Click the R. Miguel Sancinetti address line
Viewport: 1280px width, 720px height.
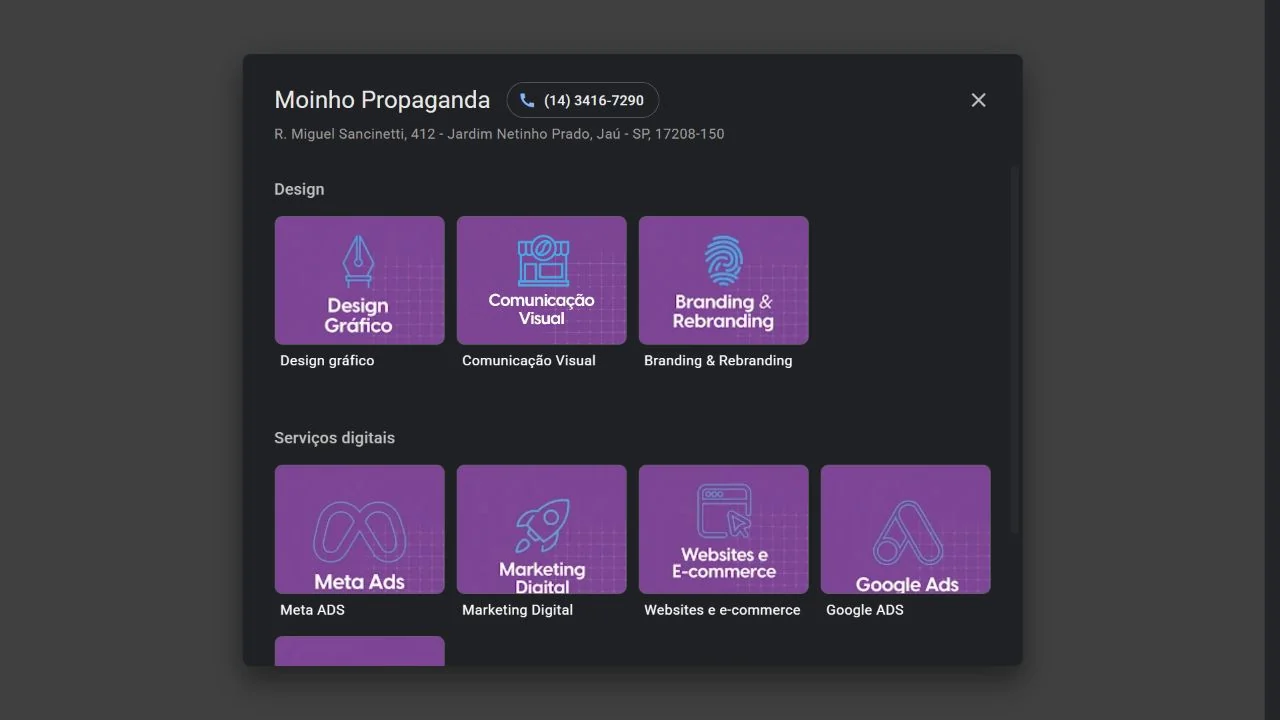[x=499, y=134]
